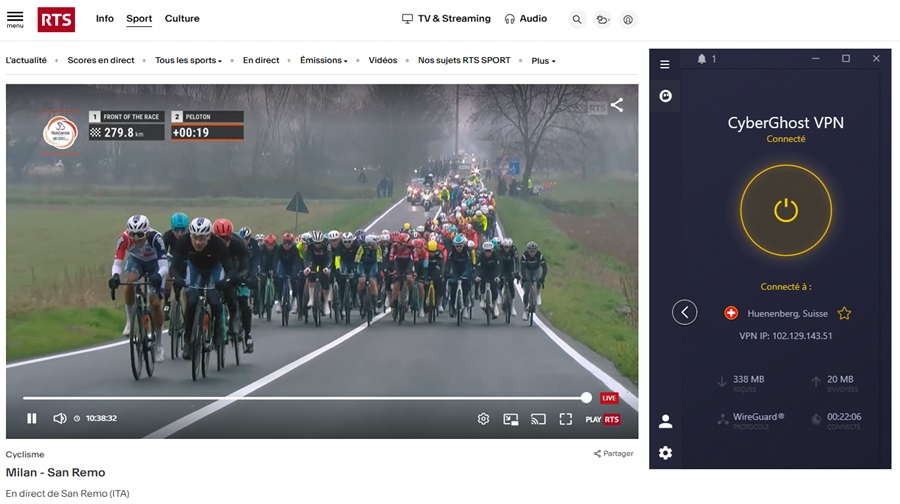Click the 10:38:32 video clock
The height and width of the screenshot is (504, 900).
tap(101, 418)
